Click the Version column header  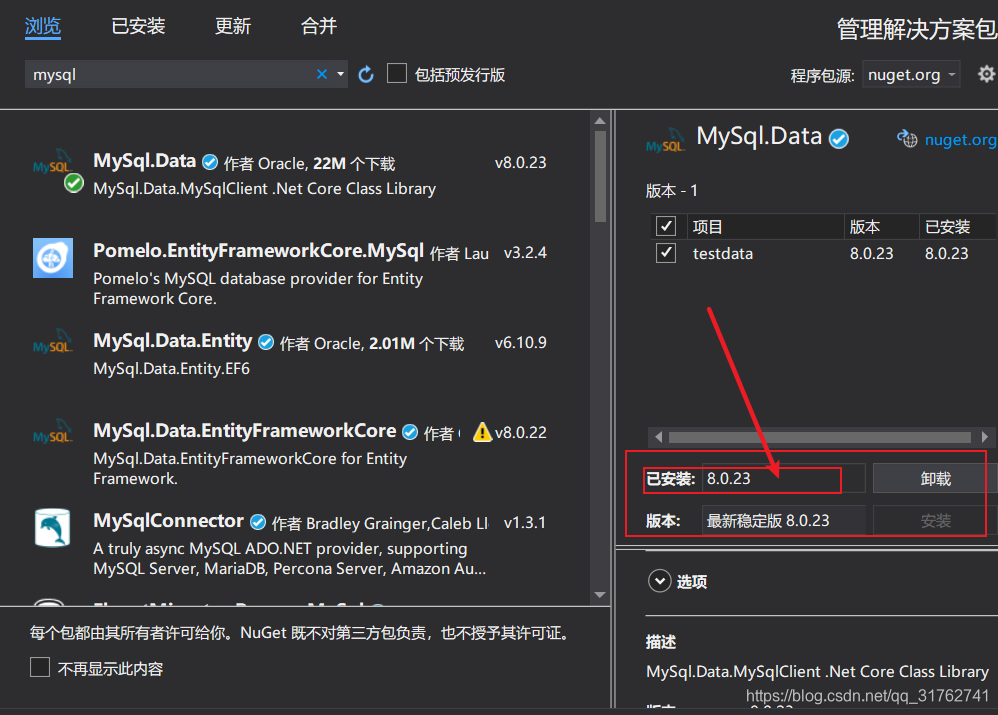coord(882,226)
